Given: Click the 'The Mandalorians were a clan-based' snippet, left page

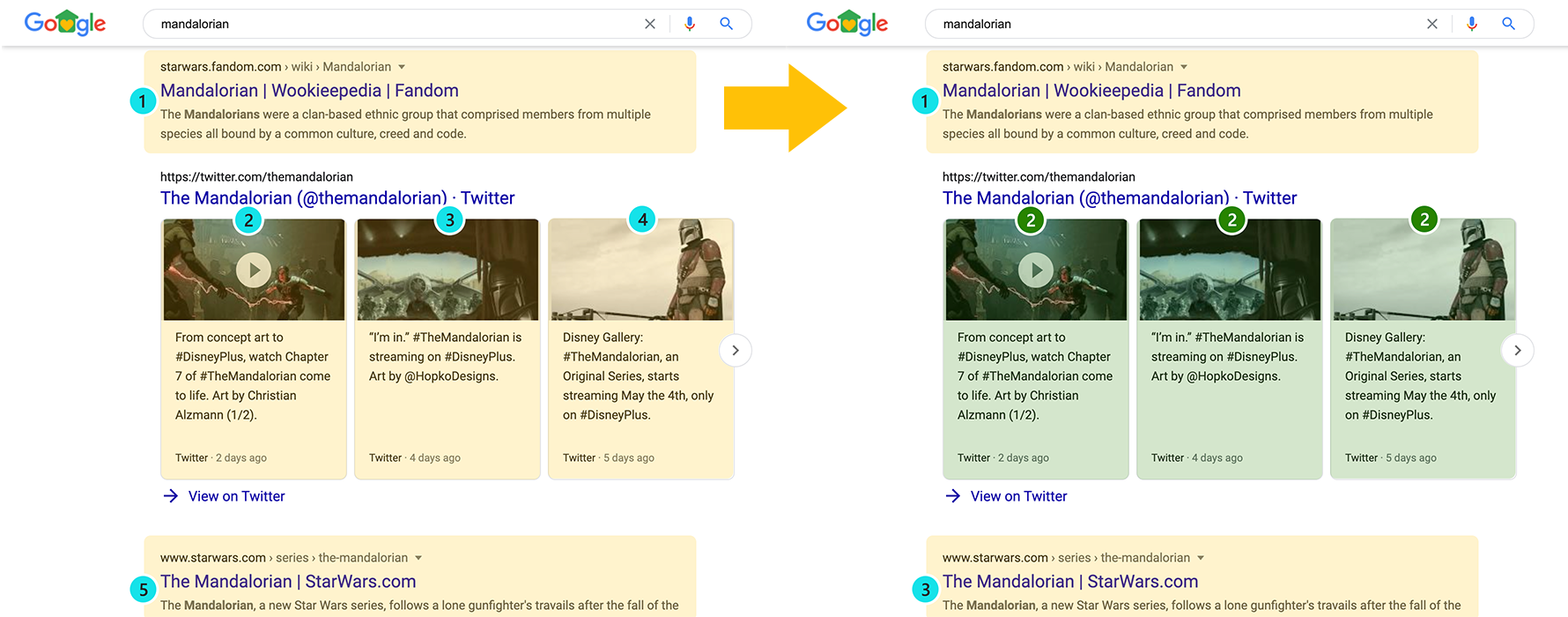Looking at the screenshot, I should pos(405,124).
